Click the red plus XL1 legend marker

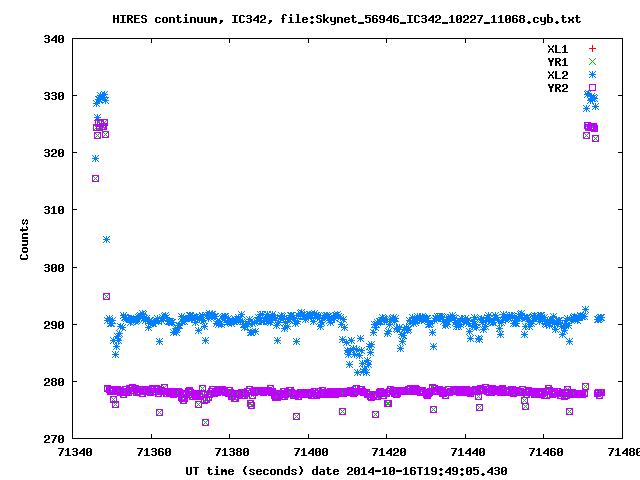pos(592,49)
